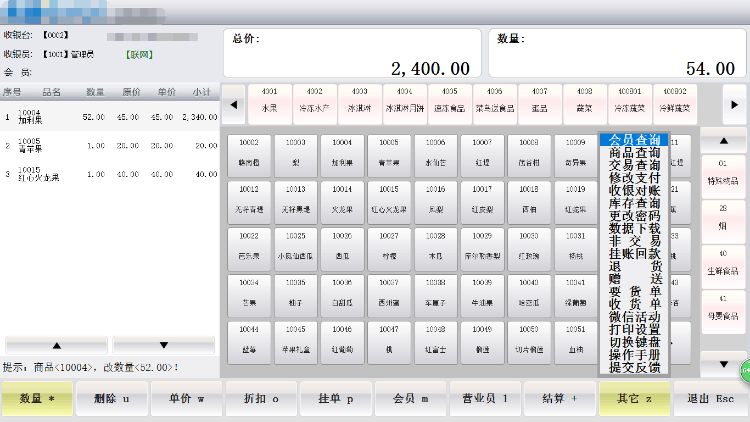Choose 会员查询 from the popup menu
Image resolution: width=750 pixels, height=422 pixels.
coord(634,140)
